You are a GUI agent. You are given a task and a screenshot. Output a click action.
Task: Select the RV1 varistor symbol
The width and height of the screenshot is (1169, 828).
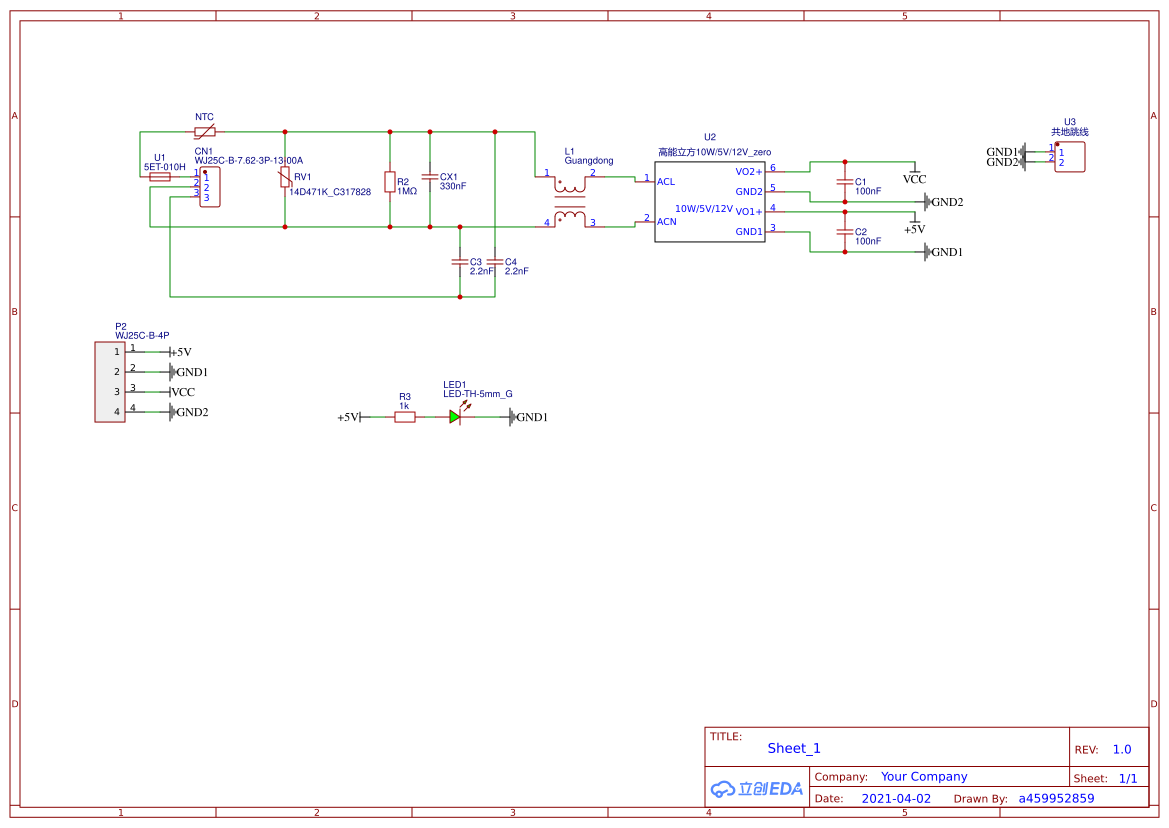285,178
